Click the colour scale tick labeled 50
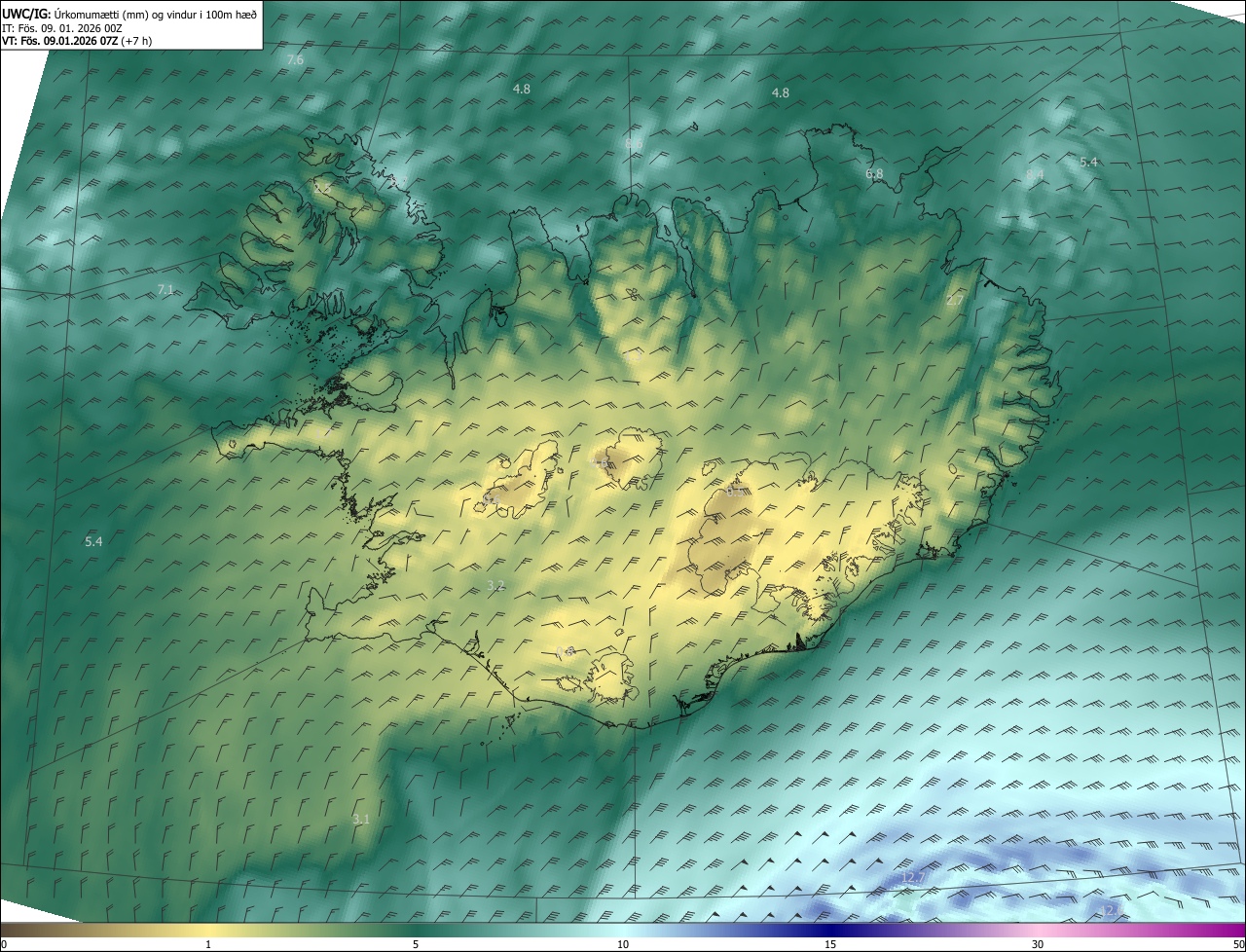 [1238, 944]
